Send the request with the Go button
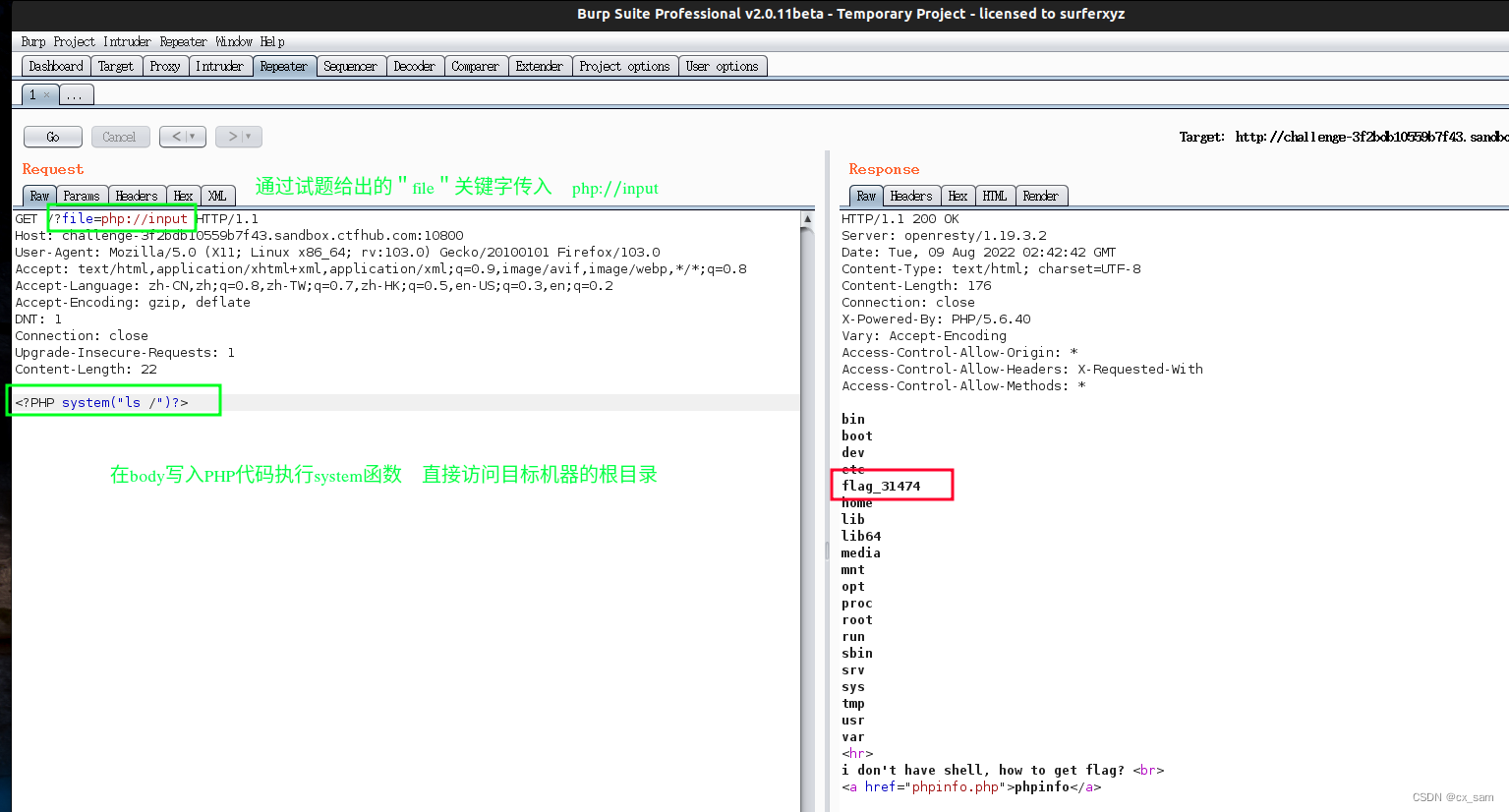 tap(53, 137)
